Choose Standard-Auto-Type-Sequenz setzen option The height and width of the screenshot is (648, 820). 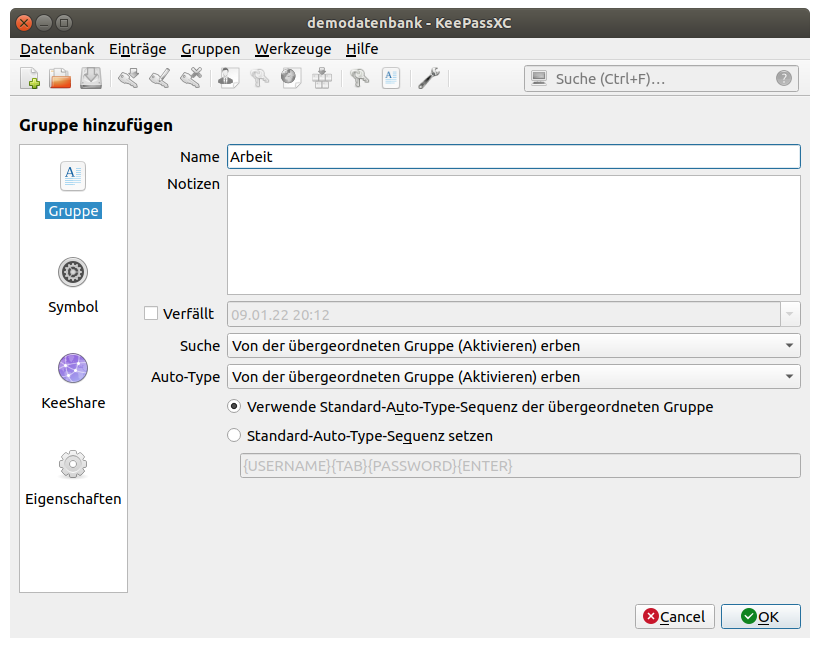coord(234,436)
